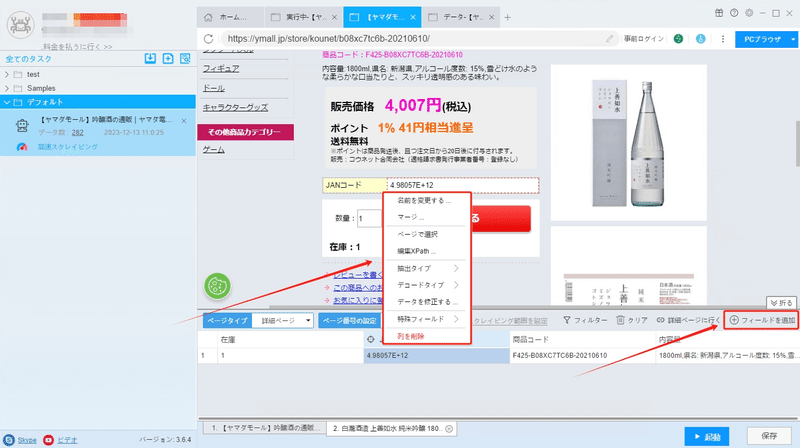The image size is (800, 448).
Task: Select bottom tab 1. ヤマダモール 吟醸酒の通販
Action: (x=264, y=428)
